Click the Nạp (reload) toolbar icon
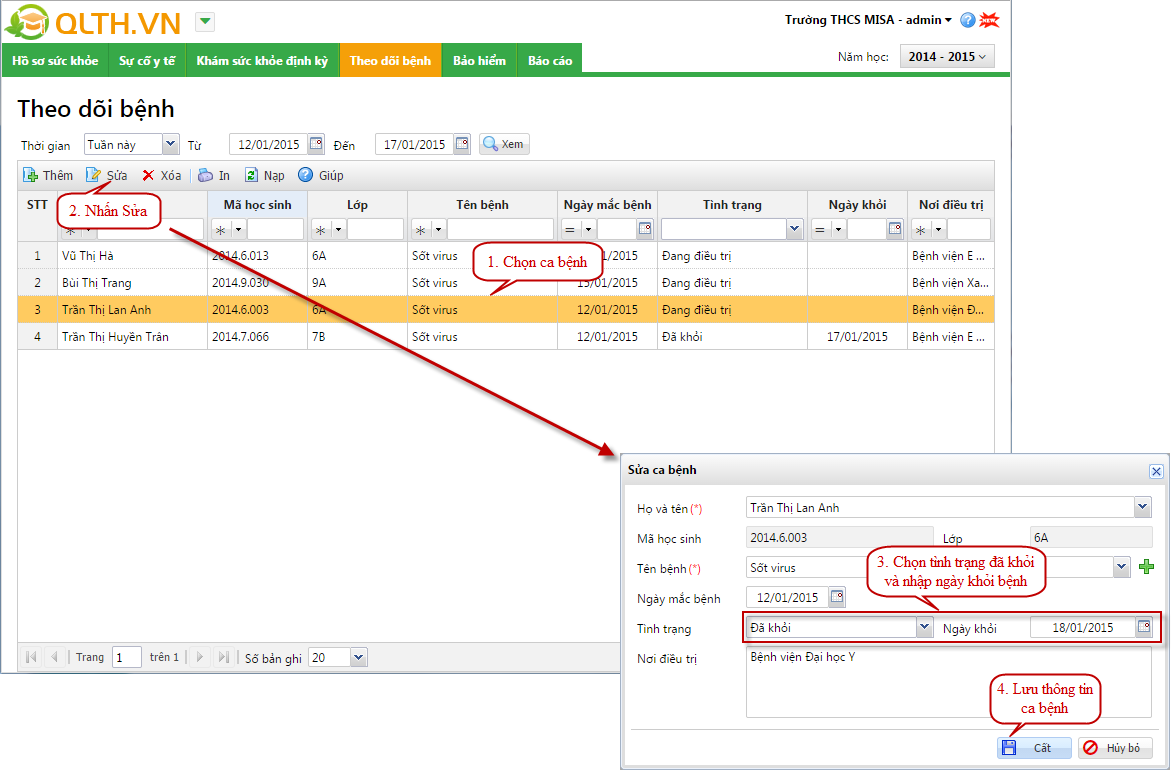1172x771 pixels. click(x=252, y=175)
